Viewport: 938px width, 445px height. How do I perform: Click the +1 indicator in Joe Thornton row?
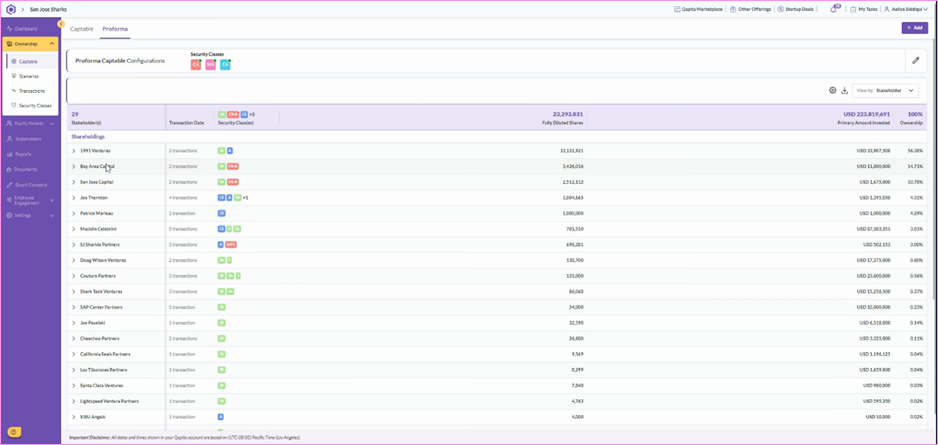tap(245, 197)
